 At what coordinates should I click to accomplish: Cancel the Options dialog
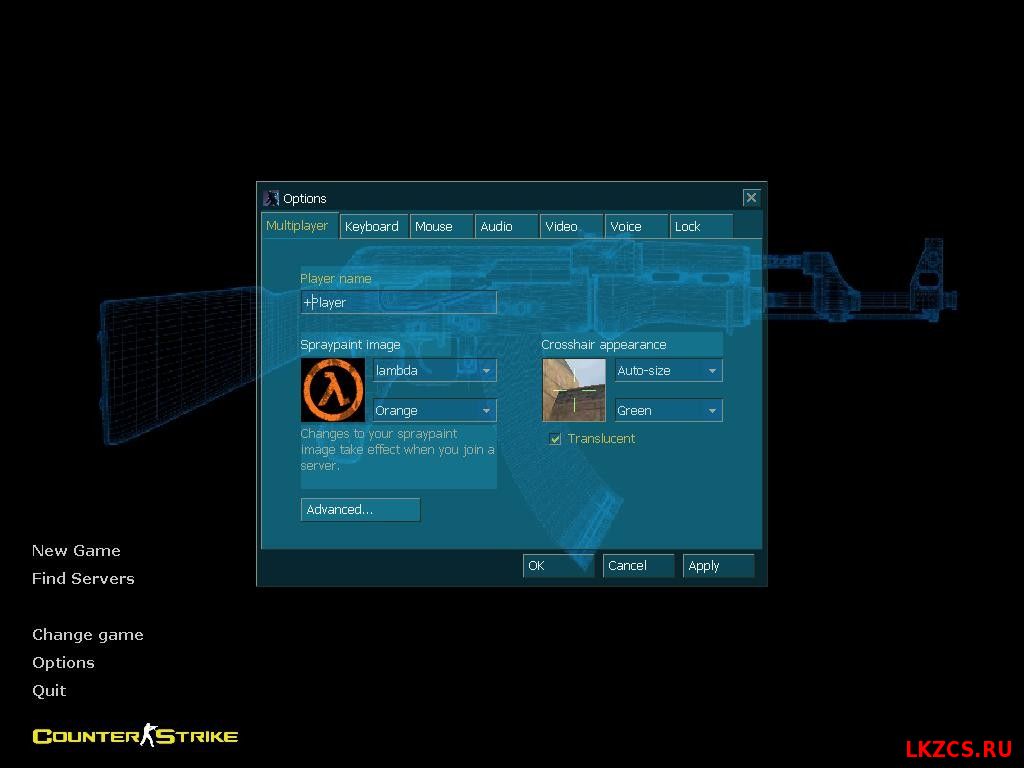click(638, 566)
